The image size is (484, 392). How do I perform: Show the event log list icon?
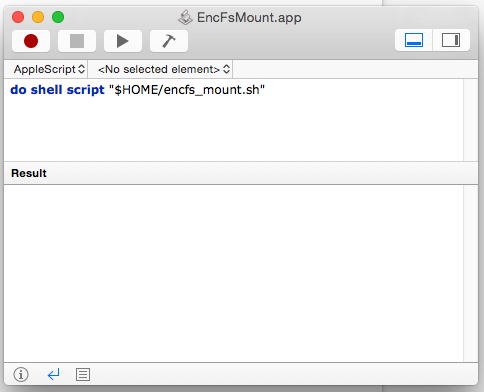83,374
